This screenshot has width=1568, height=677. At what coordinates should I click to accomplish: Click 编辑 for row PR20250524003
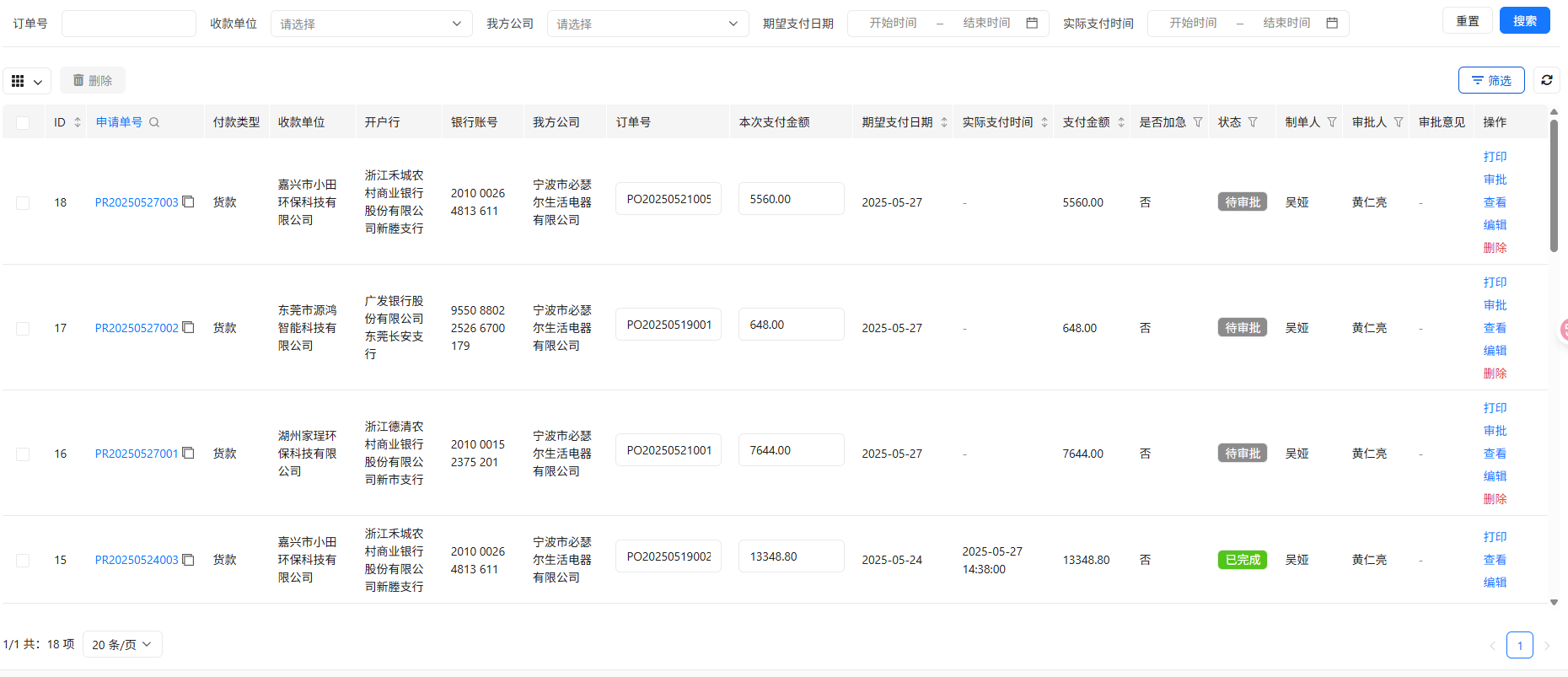pos(1495,583)
